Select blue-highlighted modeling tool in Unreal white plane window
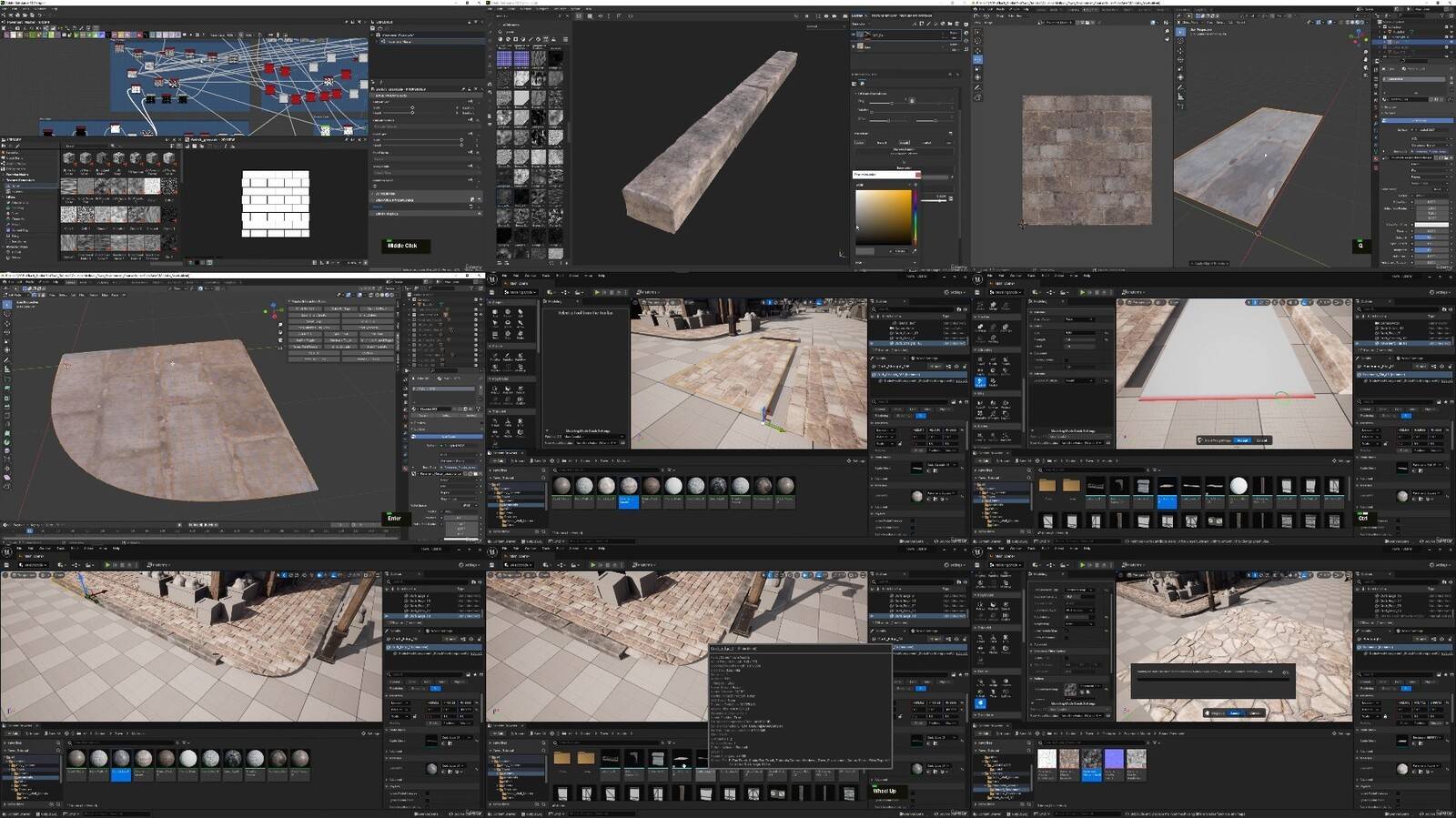The height and width of the screenshot is (818, 1456). coord(980,381)
